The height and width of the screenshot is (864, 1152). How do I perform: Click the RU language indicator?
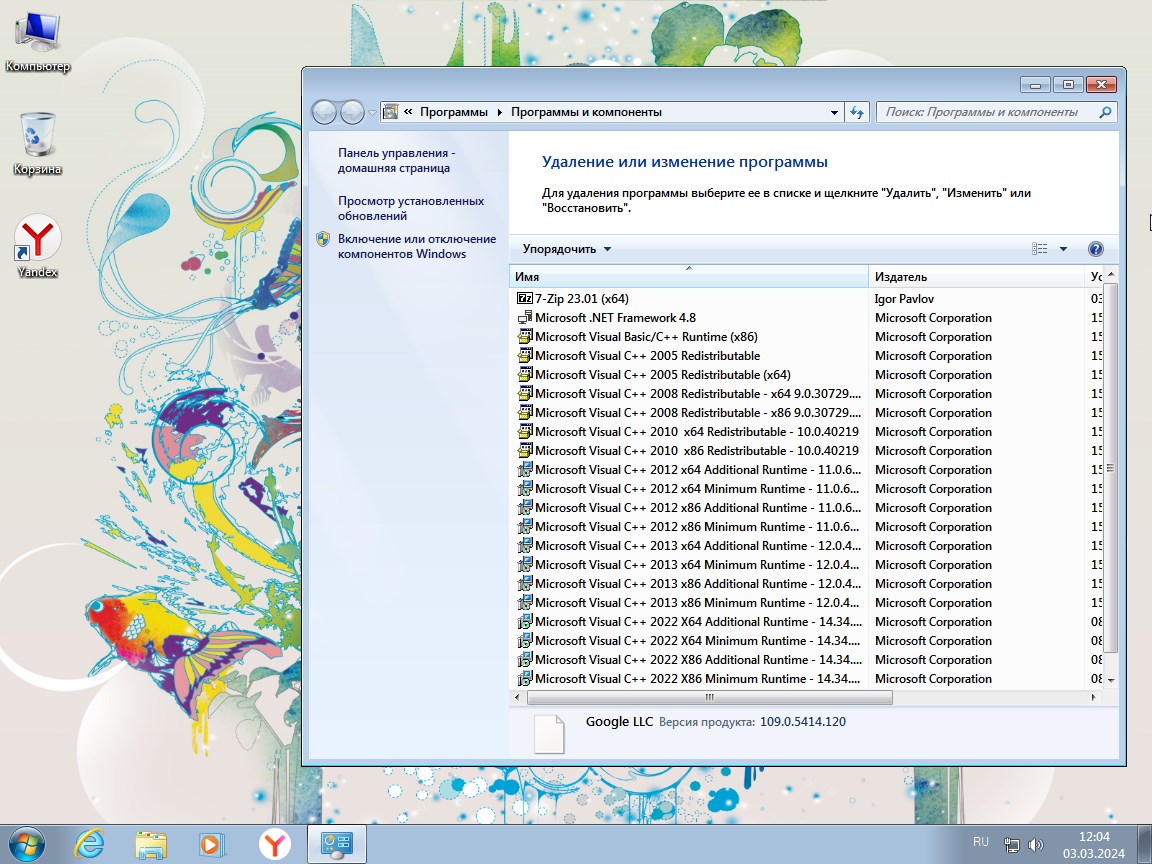point(980,842)
